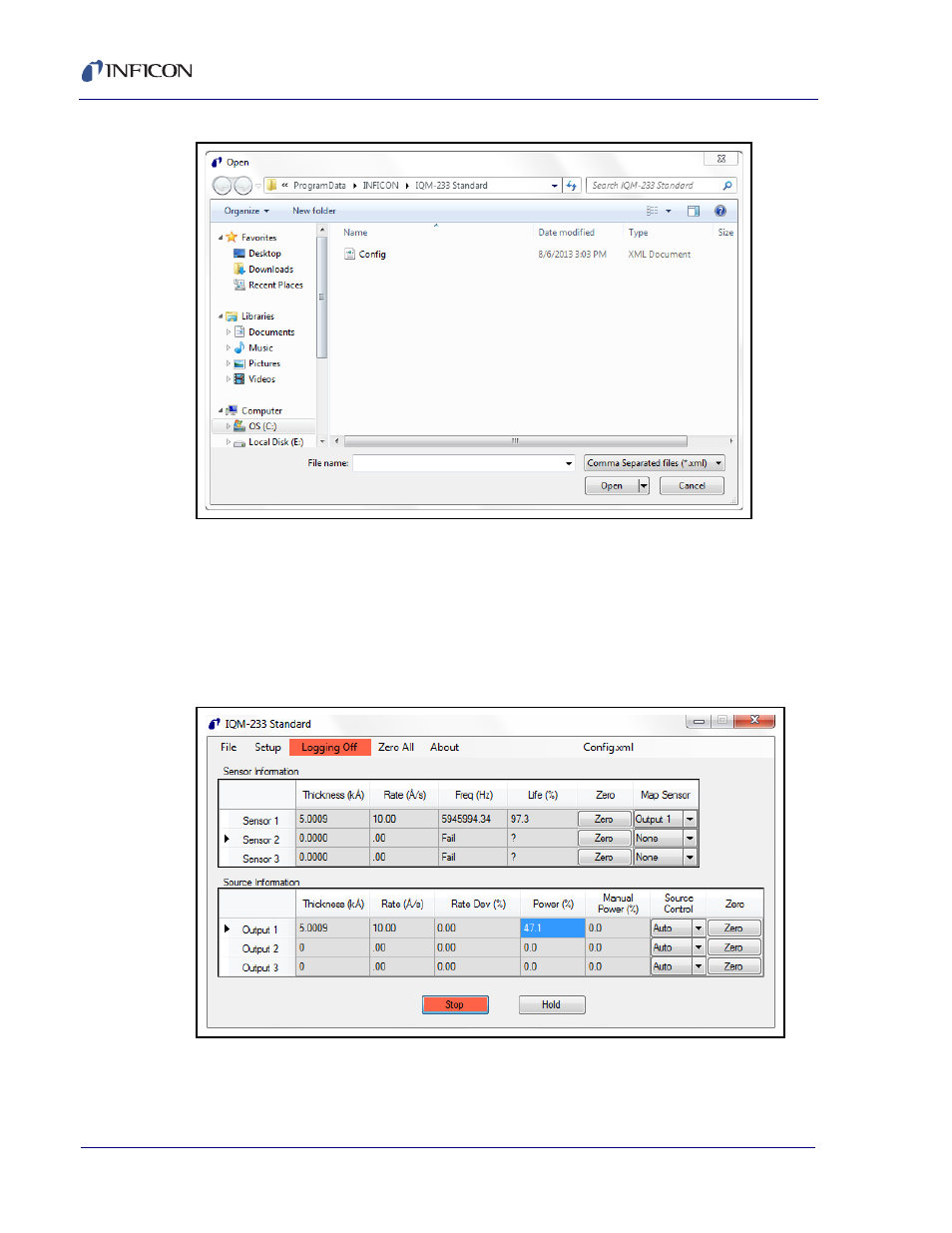
Task: Click the help question mark icon
Action: point(720,211)
